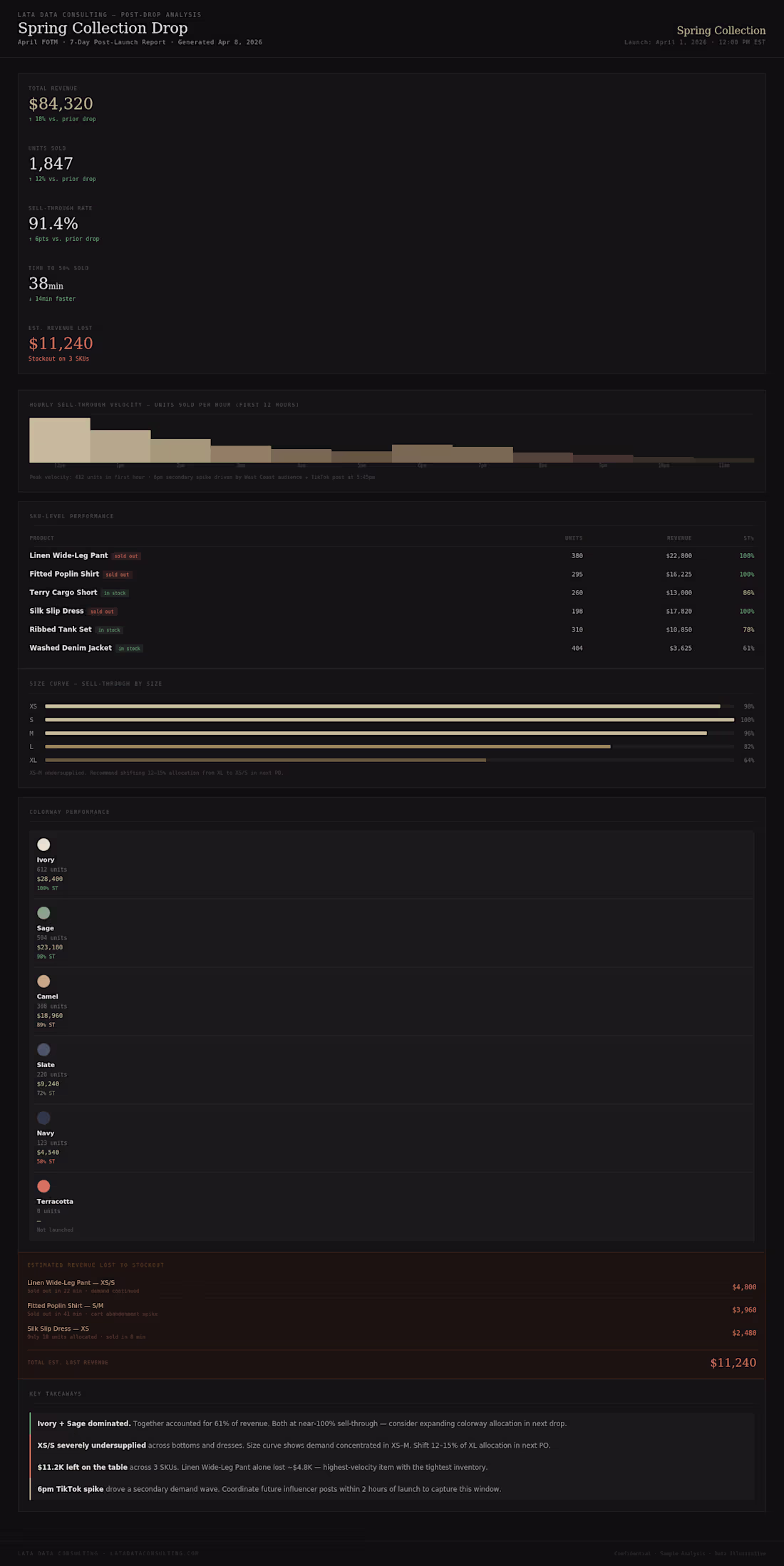Click the 1pm hourly velocity bar

click(120, 446)
